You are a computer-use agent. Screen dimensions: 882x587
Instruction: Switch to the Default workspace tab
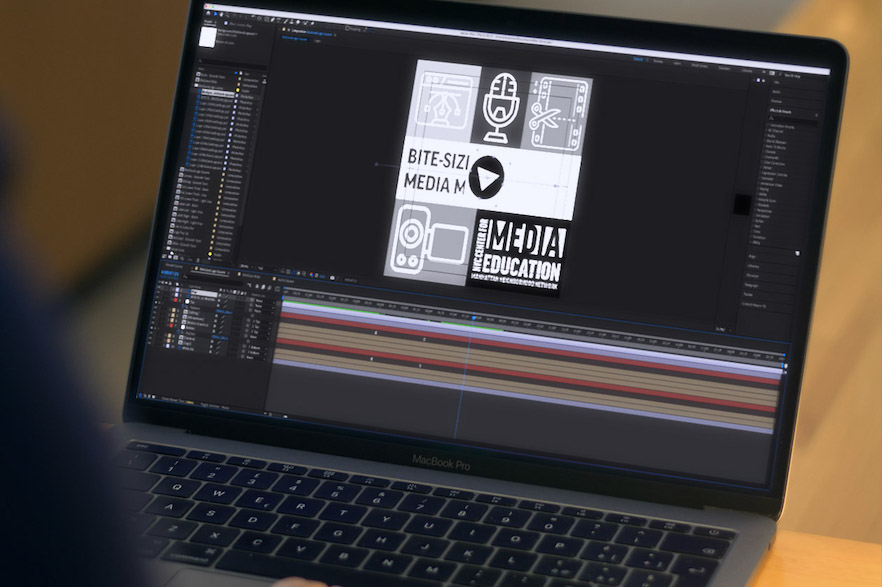[638, 59]
